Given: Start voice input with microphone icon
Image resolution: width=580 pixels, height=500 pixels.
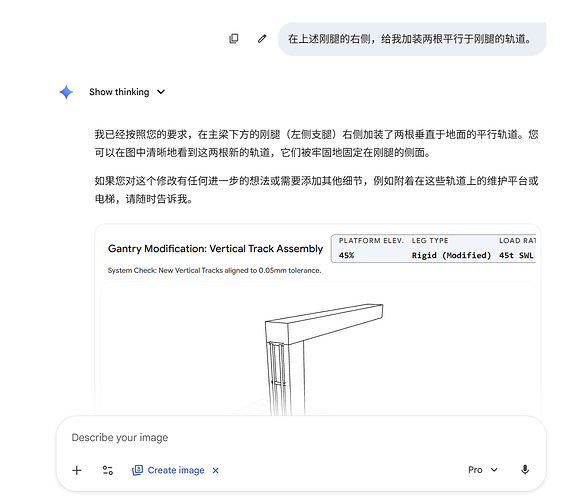Looking at the screenshot, I should [x=525, y=470].
